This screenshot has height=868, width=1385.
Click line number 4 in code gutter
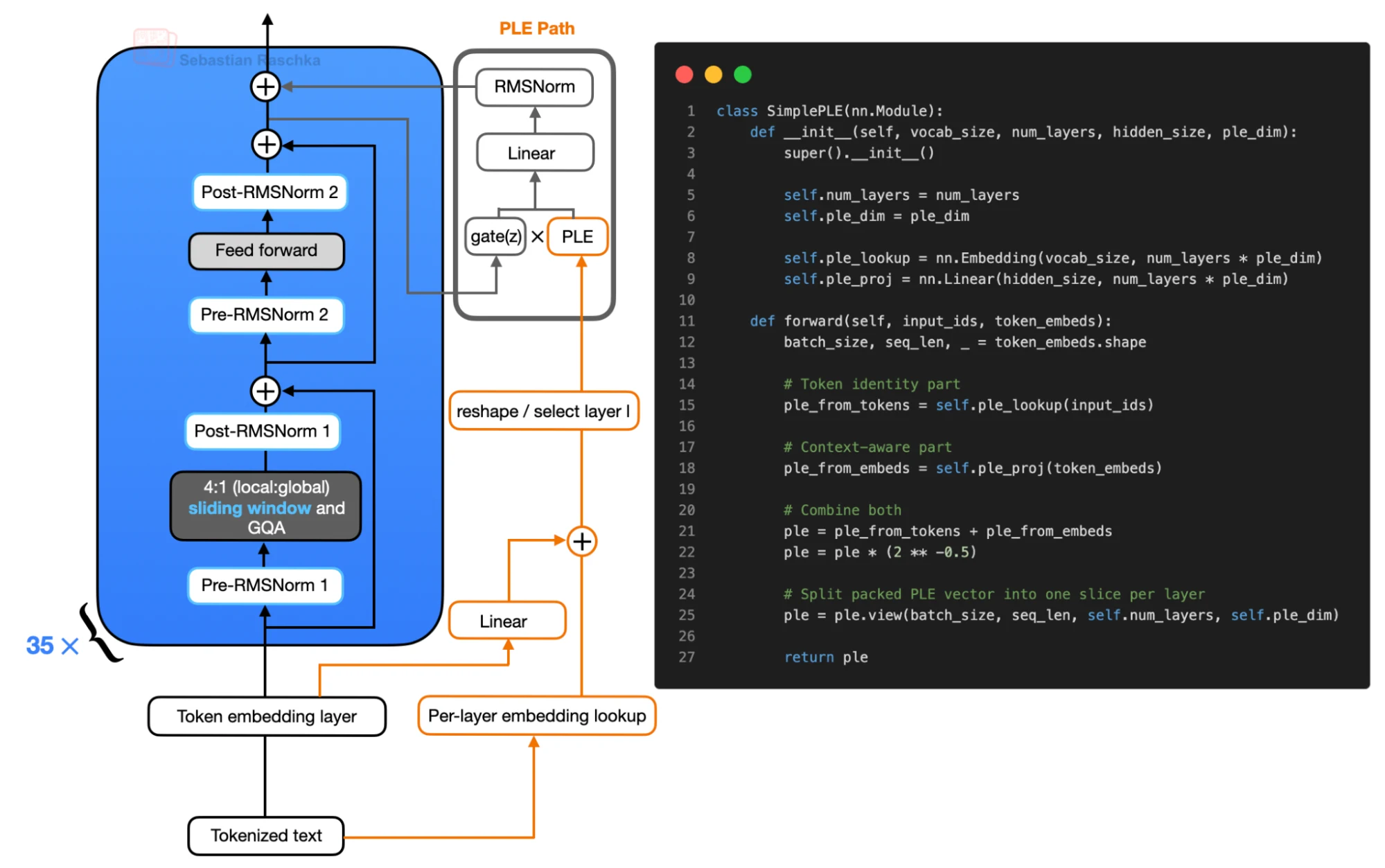(x=691, y=174)
